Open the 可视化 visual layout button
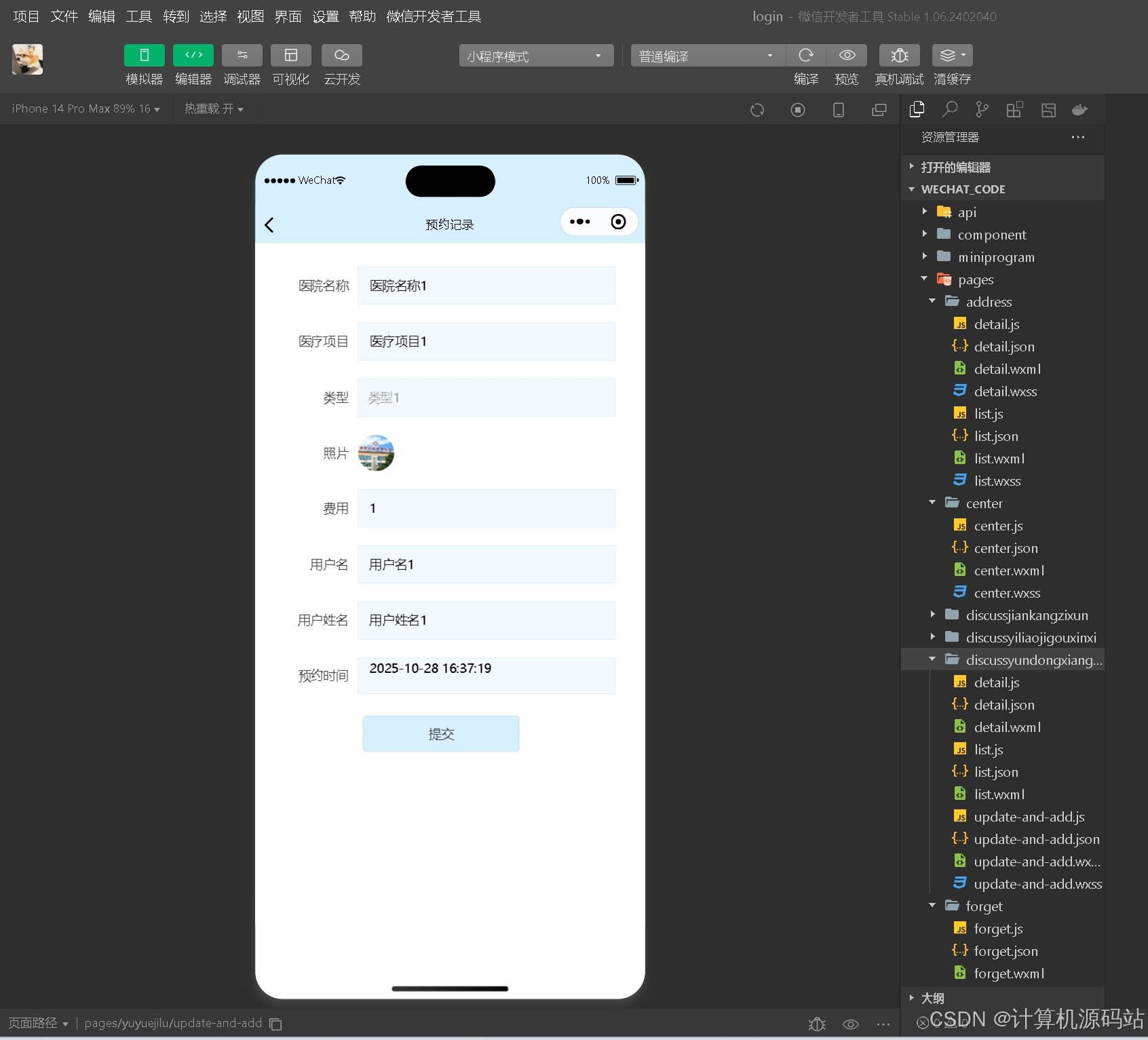This screenshot has width=1148, height=1040. click(291, 56)
